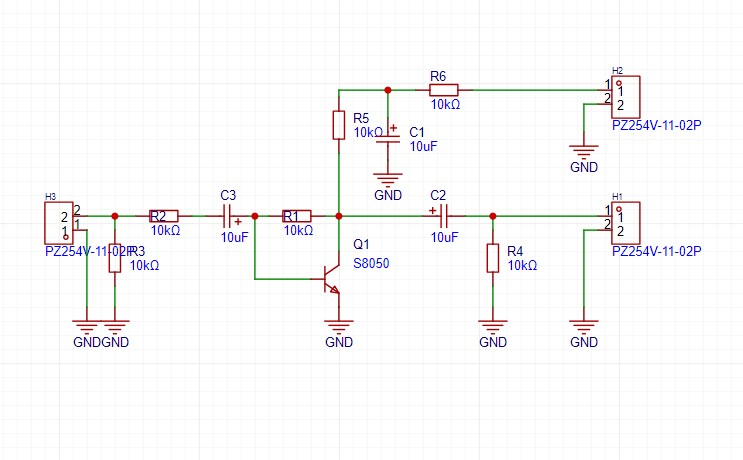Click the R1 resistor symbol
This screenshot has height=460, width=743.
tap(297, 215)
